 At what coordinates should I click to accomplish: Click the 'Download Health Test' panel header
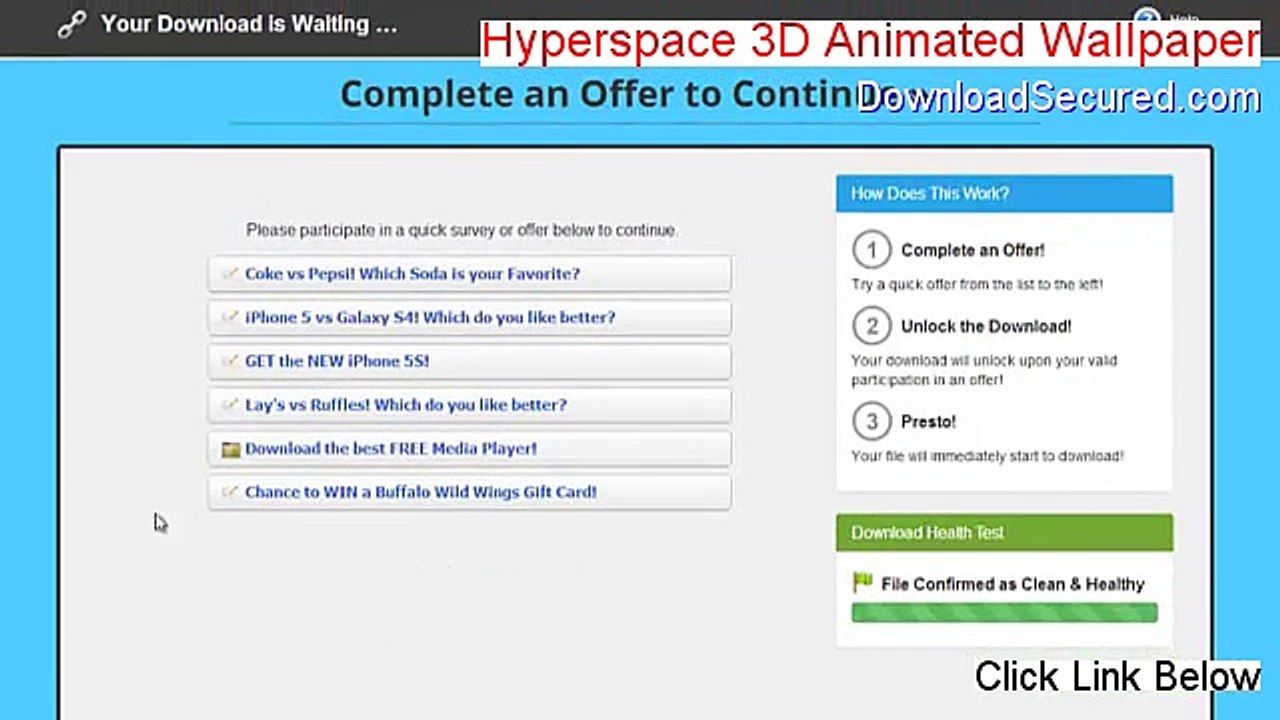(1004, 533)
